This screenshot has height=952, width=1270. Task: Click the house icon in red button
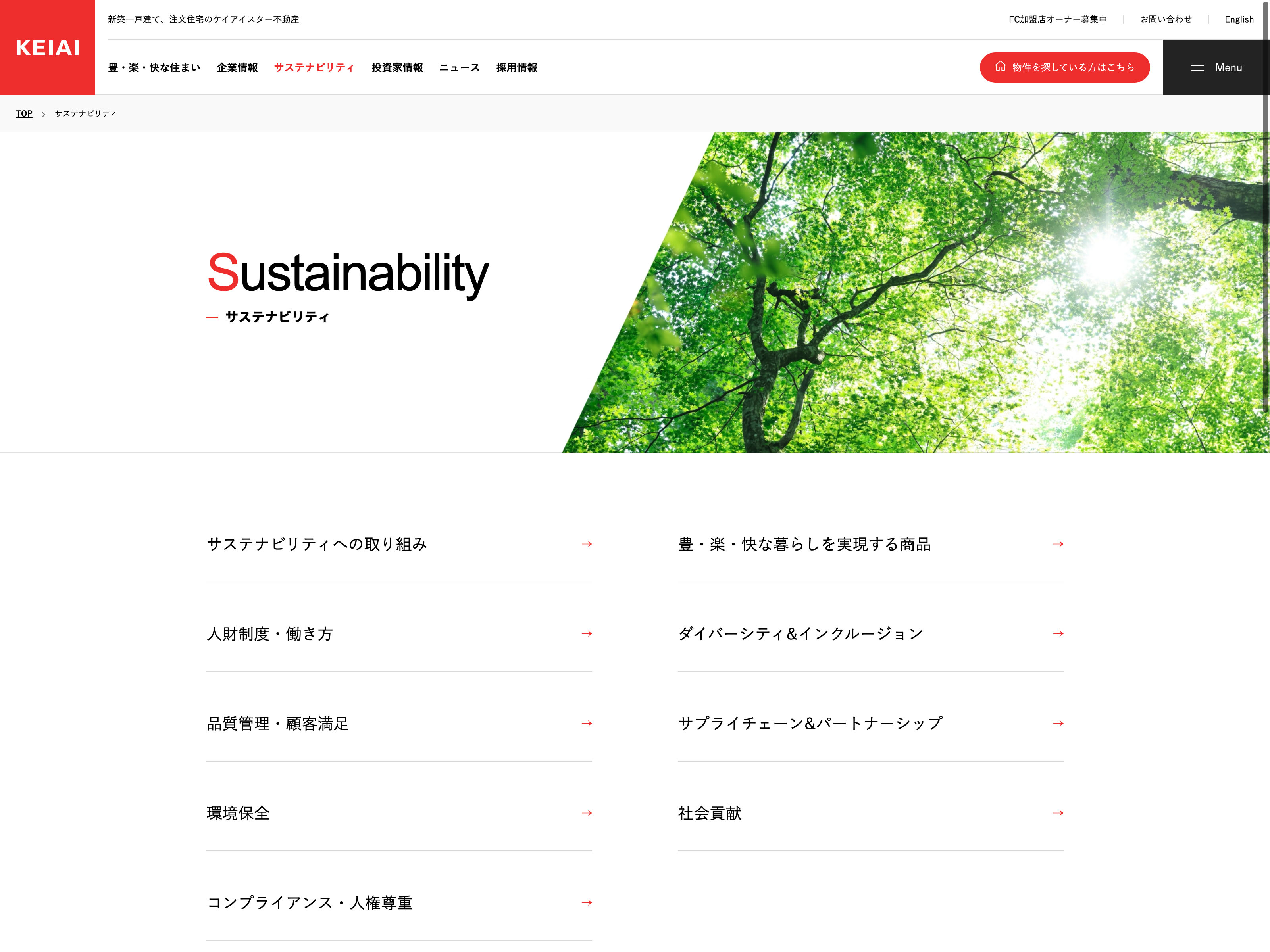pyautogui.click(x=1000, y=67)
